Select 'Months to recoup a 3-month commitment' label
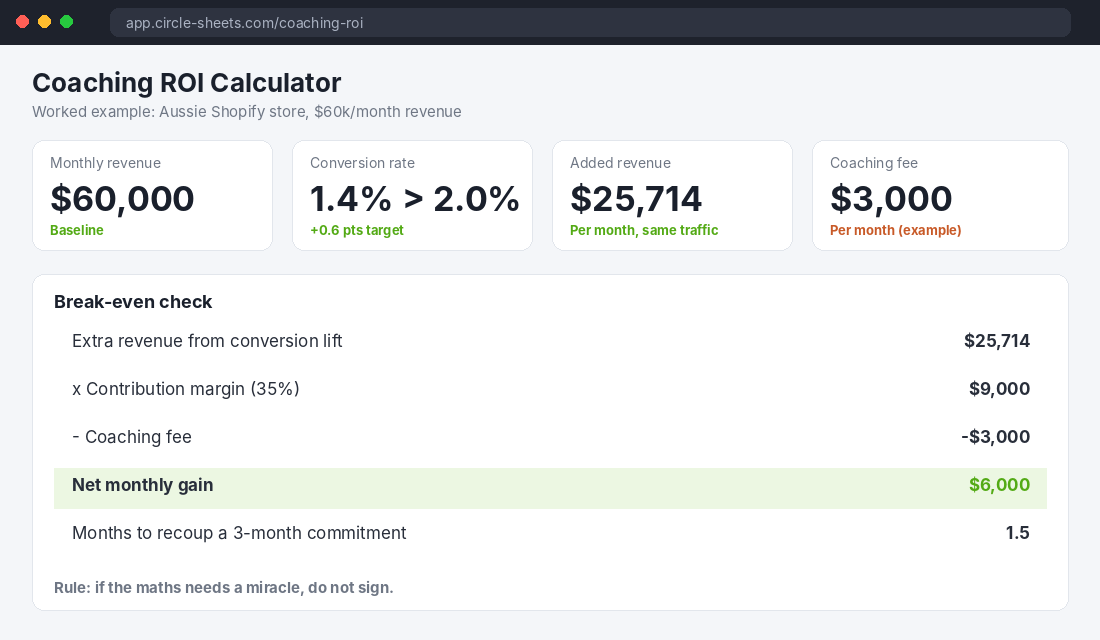Screen dimensions: 1100x640 click(x=239, y=533)
